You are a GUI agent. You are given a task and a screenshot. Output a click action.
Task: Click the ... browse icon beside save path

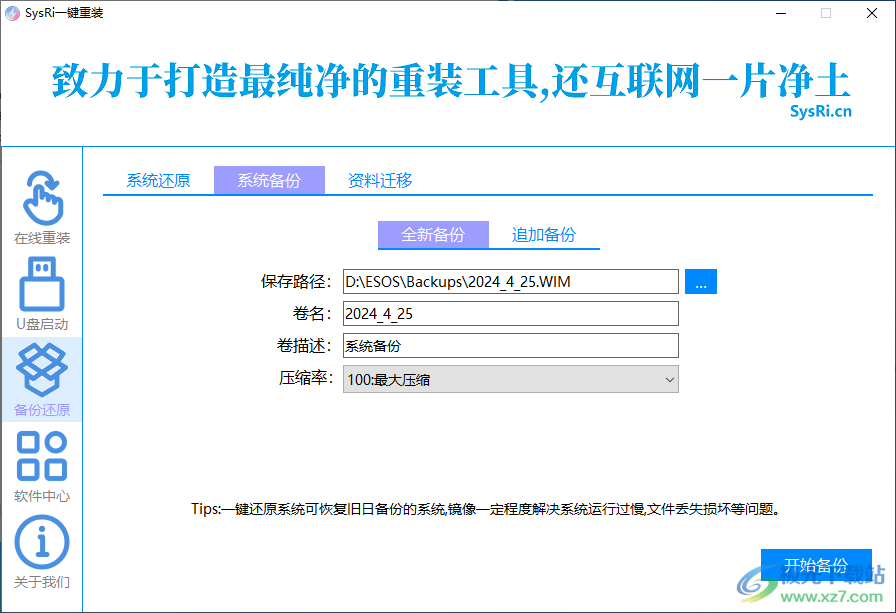tap(700, 281)
